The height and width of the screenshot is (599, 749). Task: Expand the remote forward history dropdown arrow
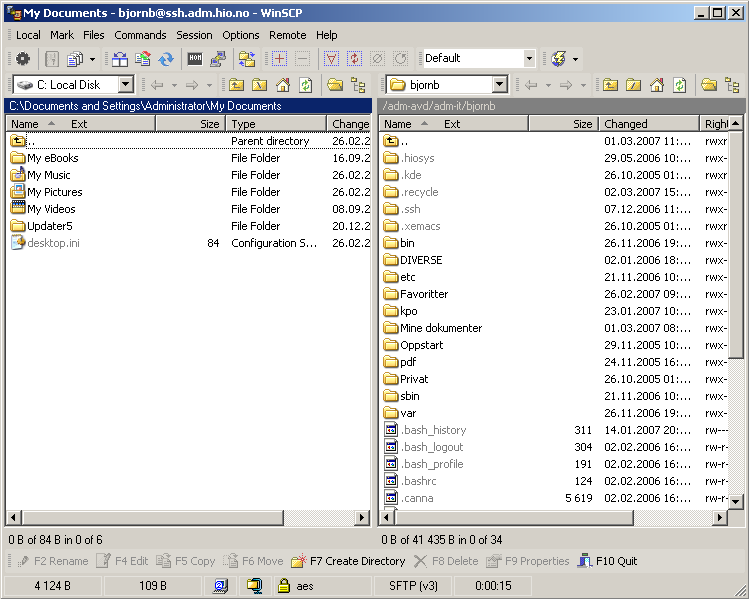pyautogui.click(x=583, y=85)
